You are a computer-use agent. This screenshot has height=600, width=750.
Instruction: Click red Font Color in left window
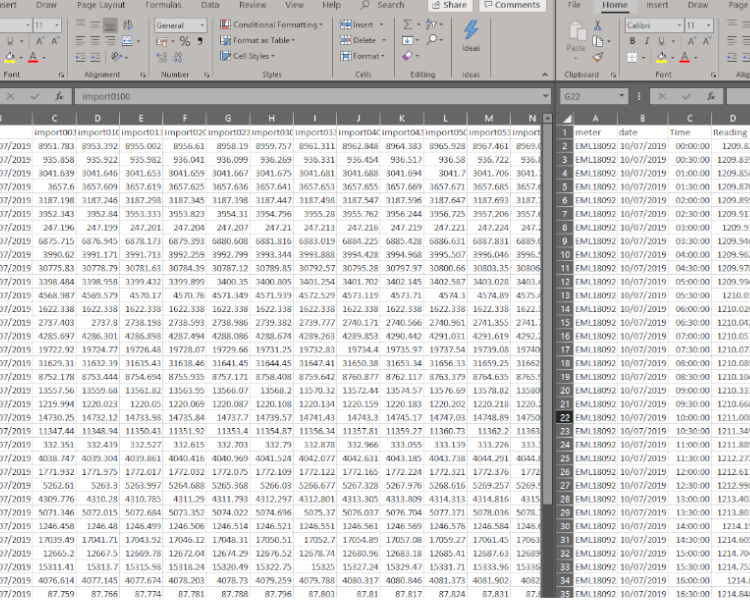33,57
